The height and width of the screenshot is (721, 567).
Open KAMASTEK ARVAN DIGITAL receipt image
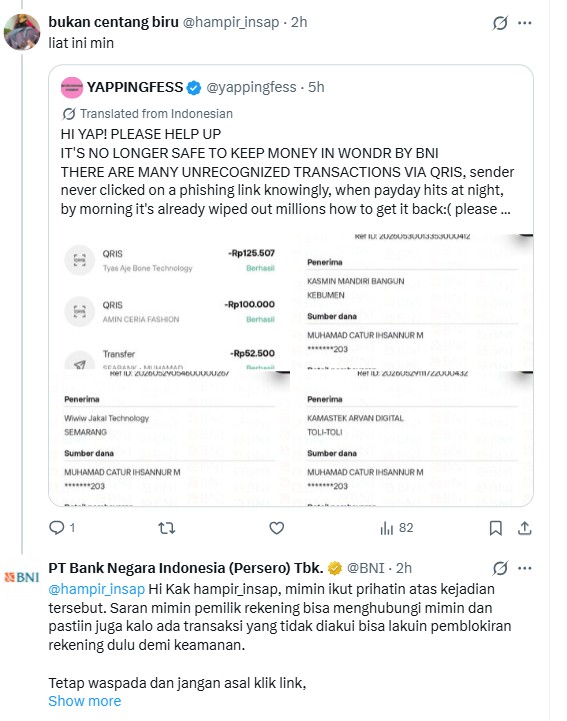pyautogui.click(x=412, y=439)
